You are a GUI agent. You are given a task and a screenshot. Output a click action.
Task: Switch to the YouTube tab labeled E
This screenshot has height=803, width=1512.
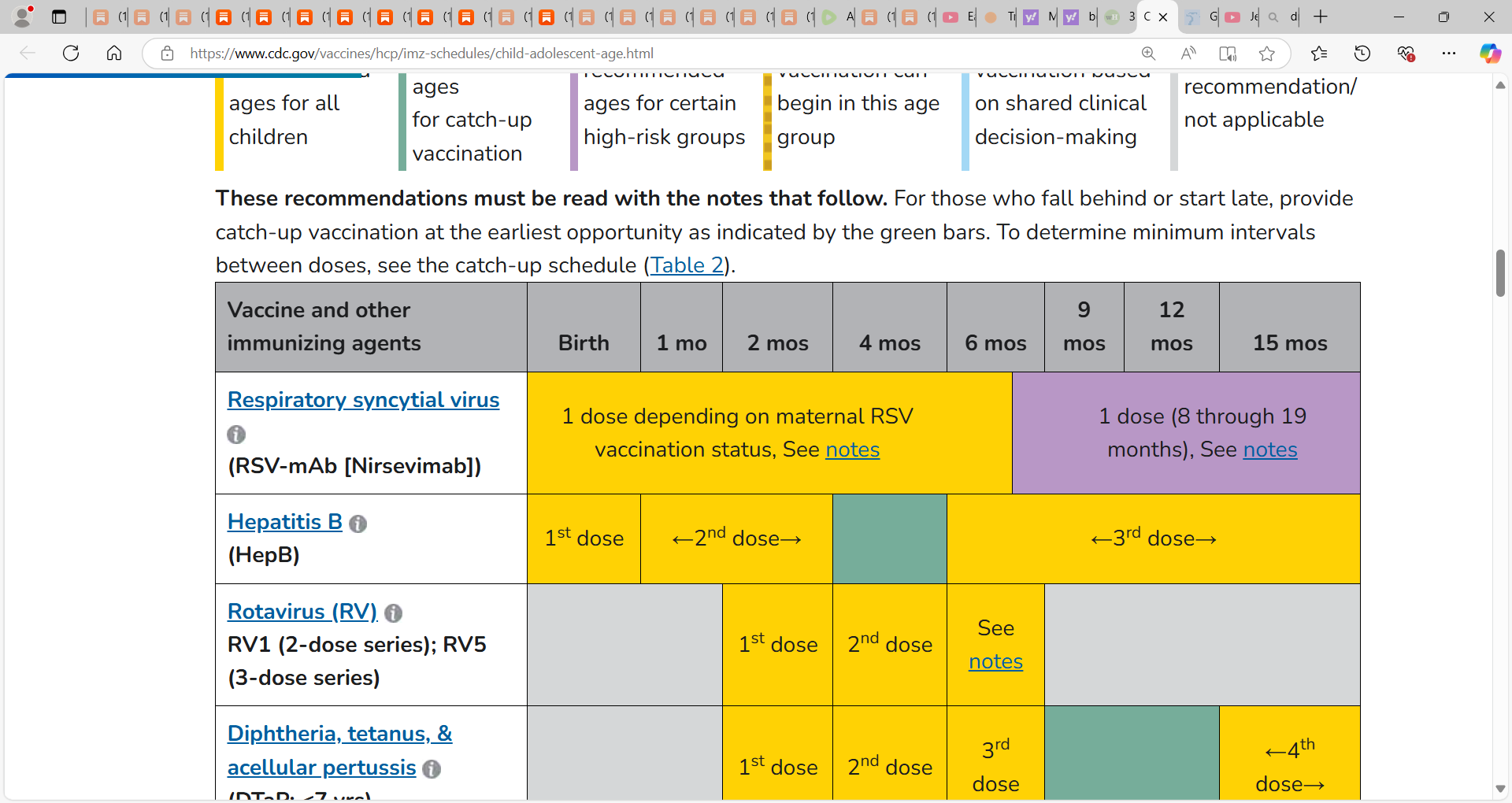click(x=958, y=17)
